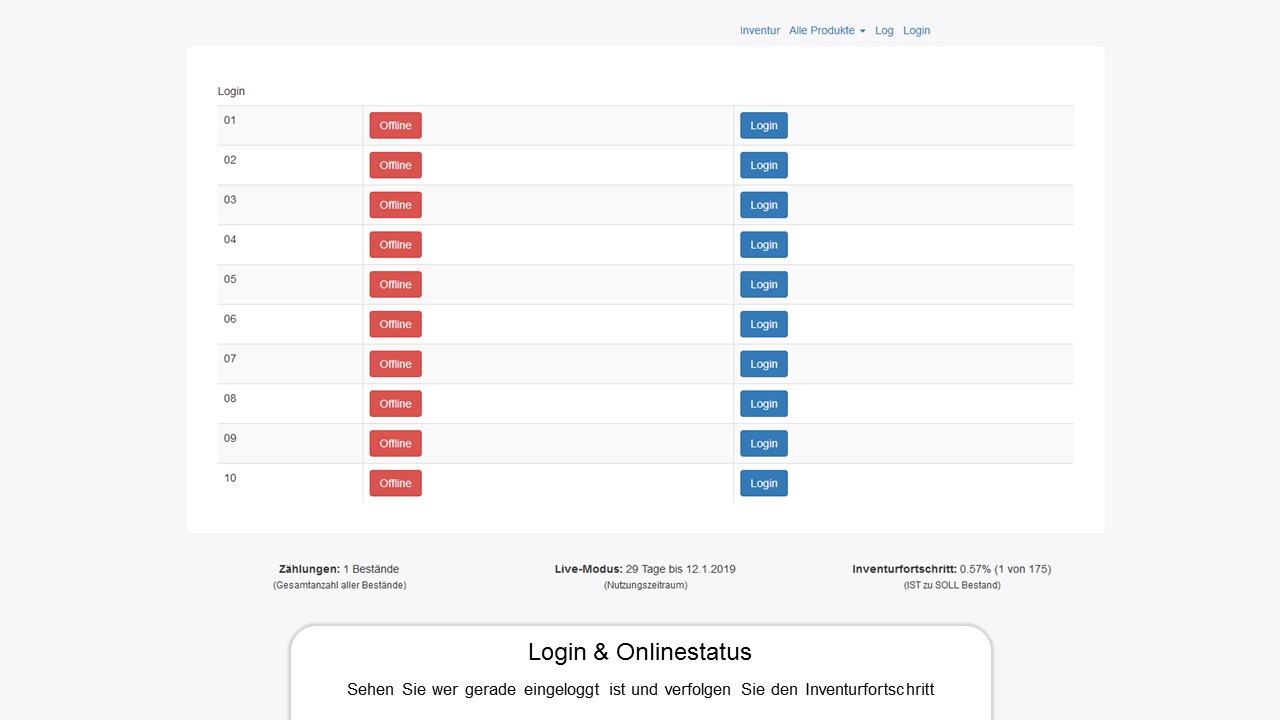
Task: Select Login button for row 05
Action: (x=764, y=285)
